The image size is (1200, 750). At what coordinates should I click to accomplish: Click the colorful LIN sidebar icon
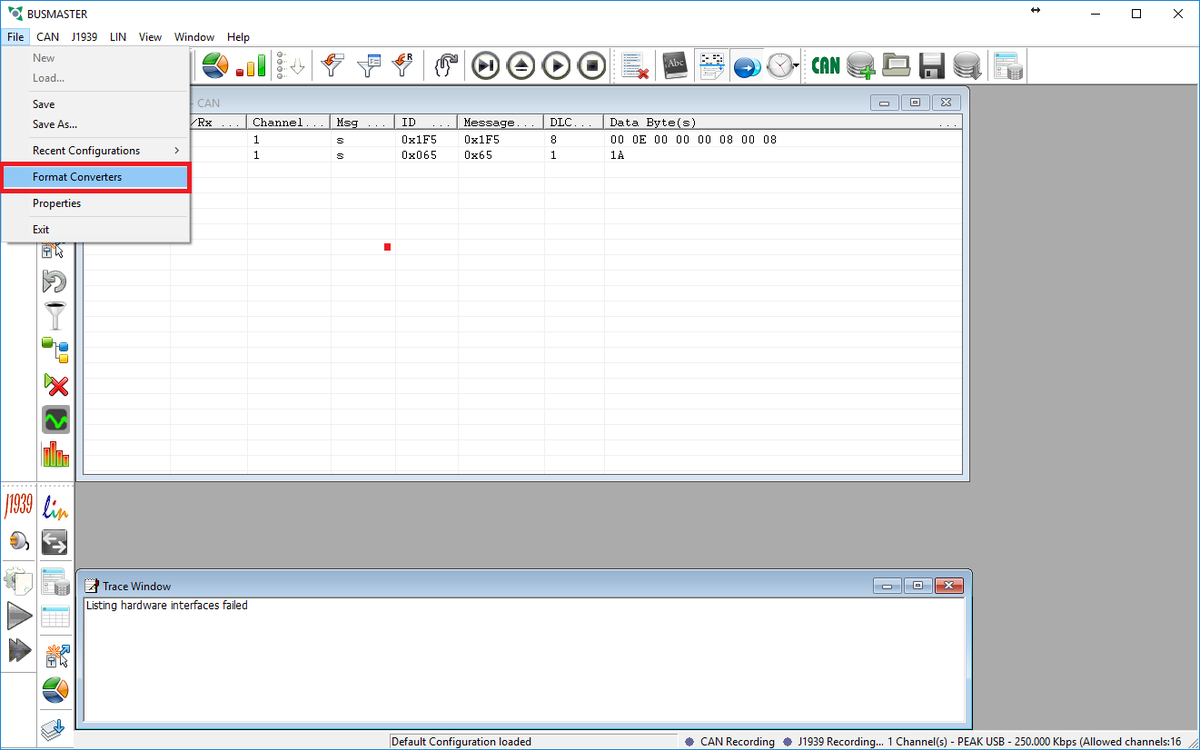click(55, 507)
